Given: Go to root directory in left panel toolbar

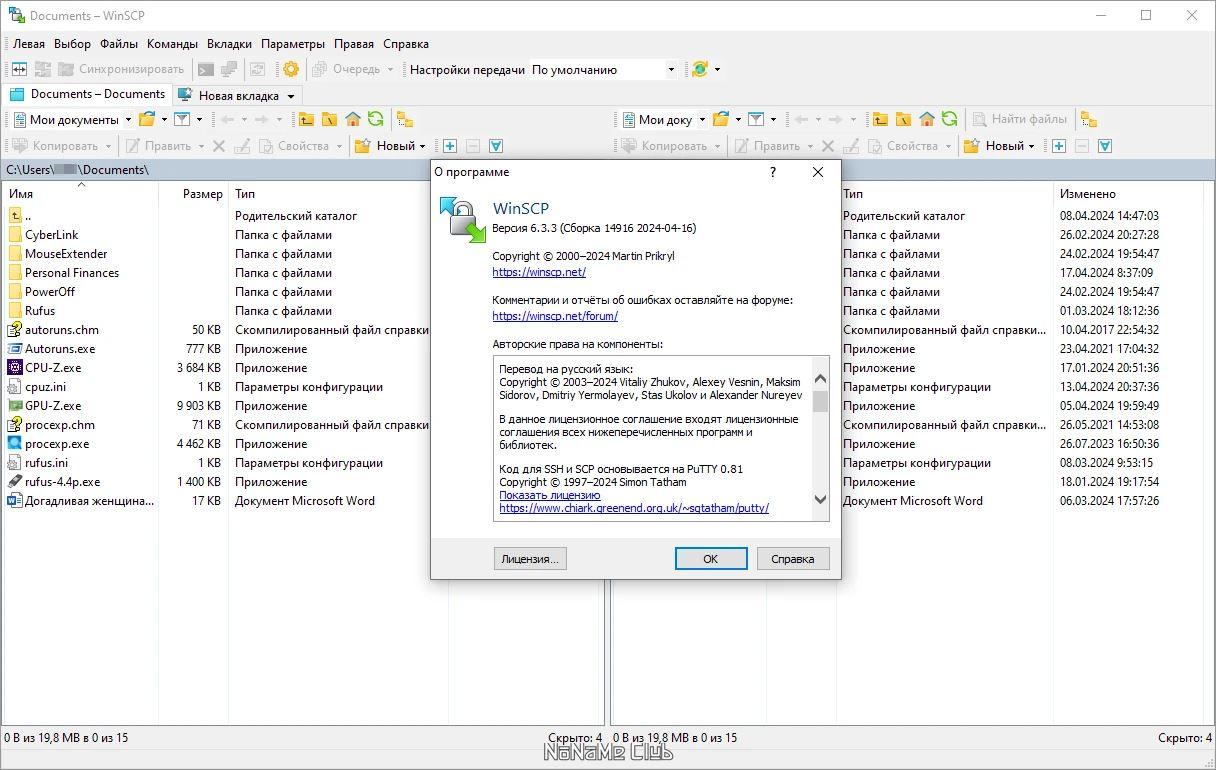Looking at the screenshot, I should 329,119.
